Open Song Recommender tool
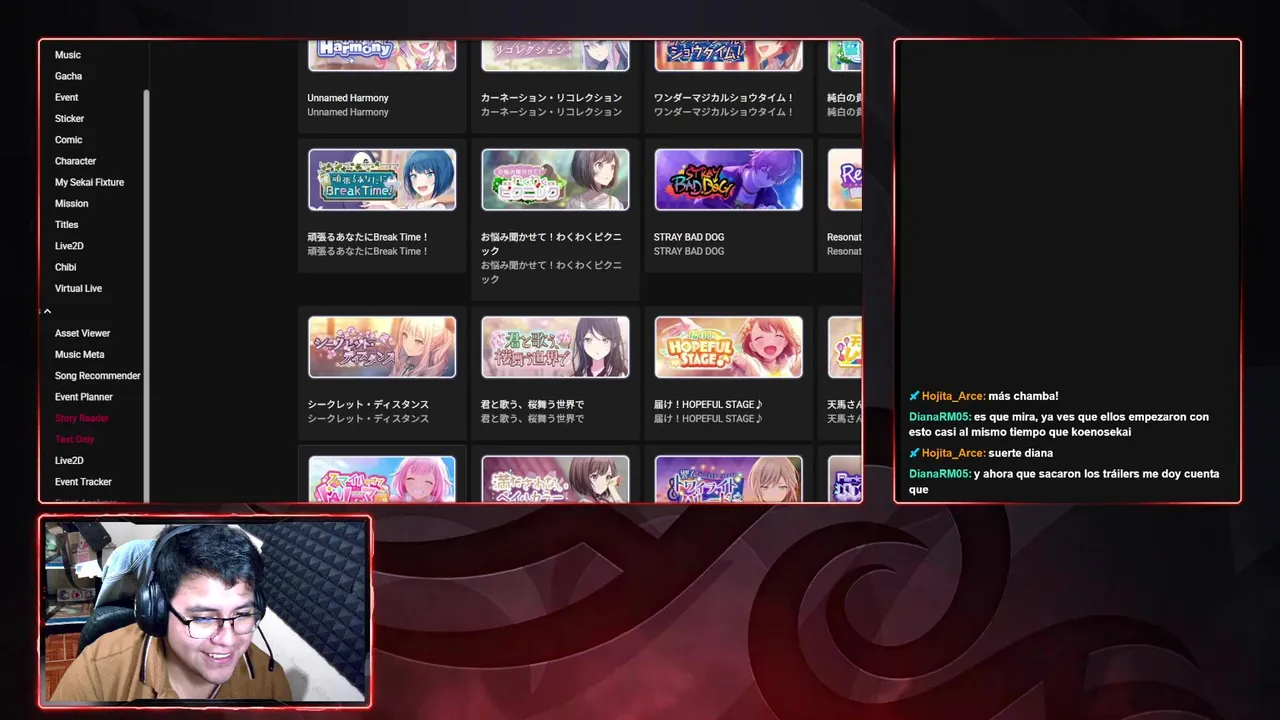This screenshot has height=720, width=1280. 97,376
